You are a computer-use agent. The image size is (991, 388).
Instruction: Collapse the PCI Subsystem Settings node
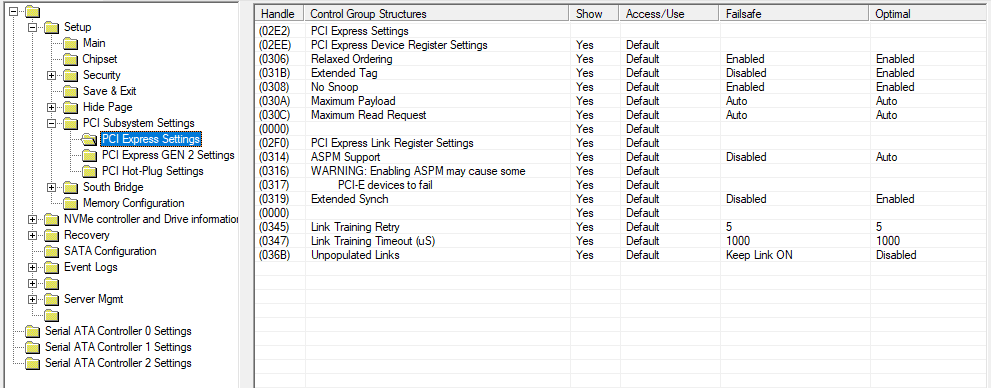[52, 124]
